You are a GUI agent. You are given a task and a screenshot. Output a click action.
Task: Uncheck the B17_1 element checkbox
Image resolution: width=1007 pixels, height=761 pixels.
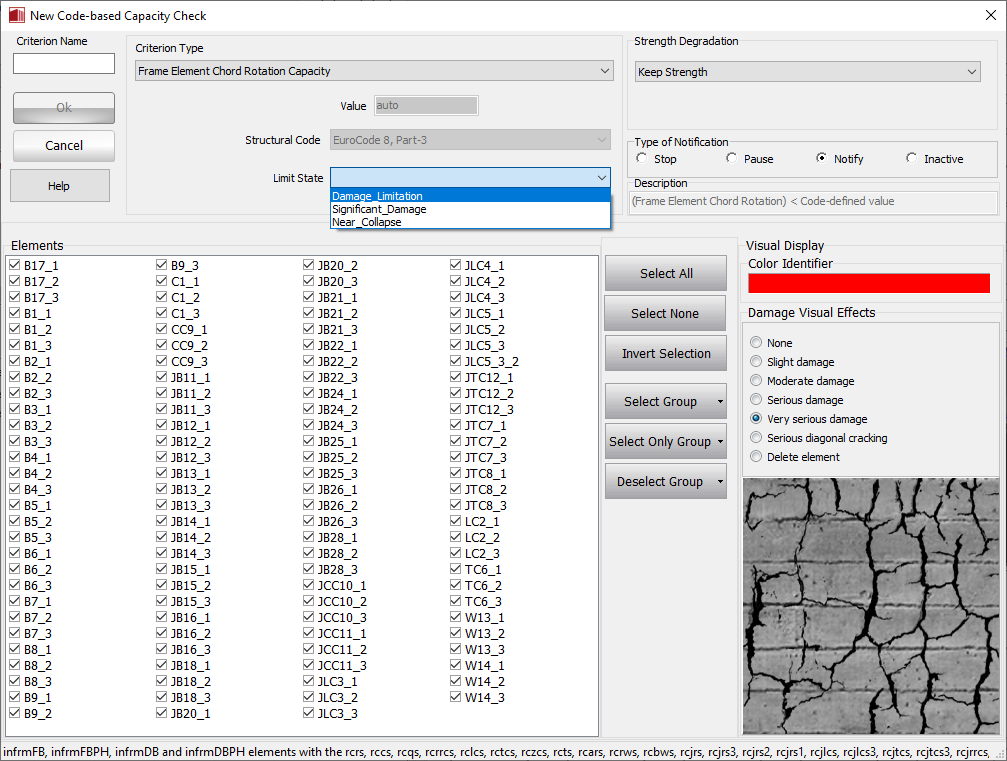click(x=15, y=265)
